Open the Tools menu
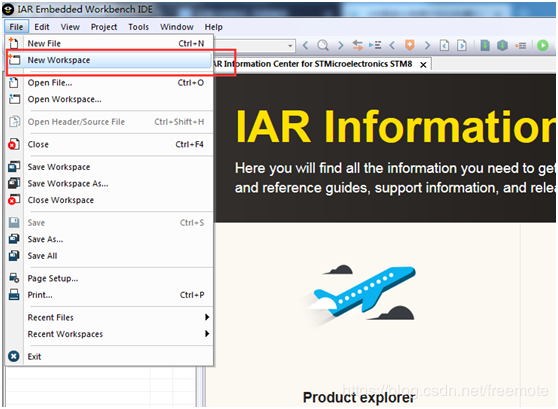The width and height of the screenshot is (558, 409). (x=138, y=27)
